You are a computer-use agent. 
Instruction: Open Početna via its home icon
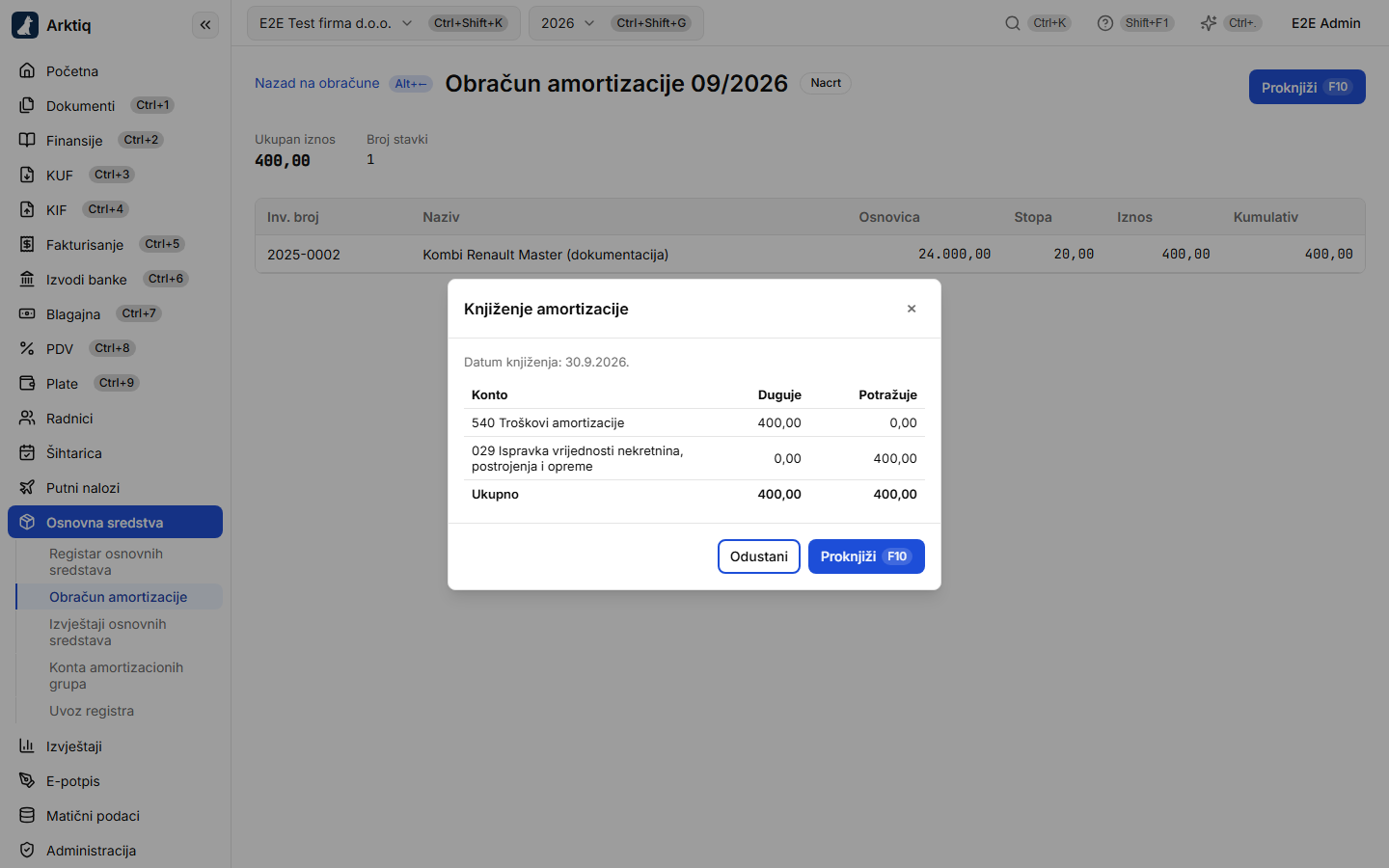[x=27, y=70]
